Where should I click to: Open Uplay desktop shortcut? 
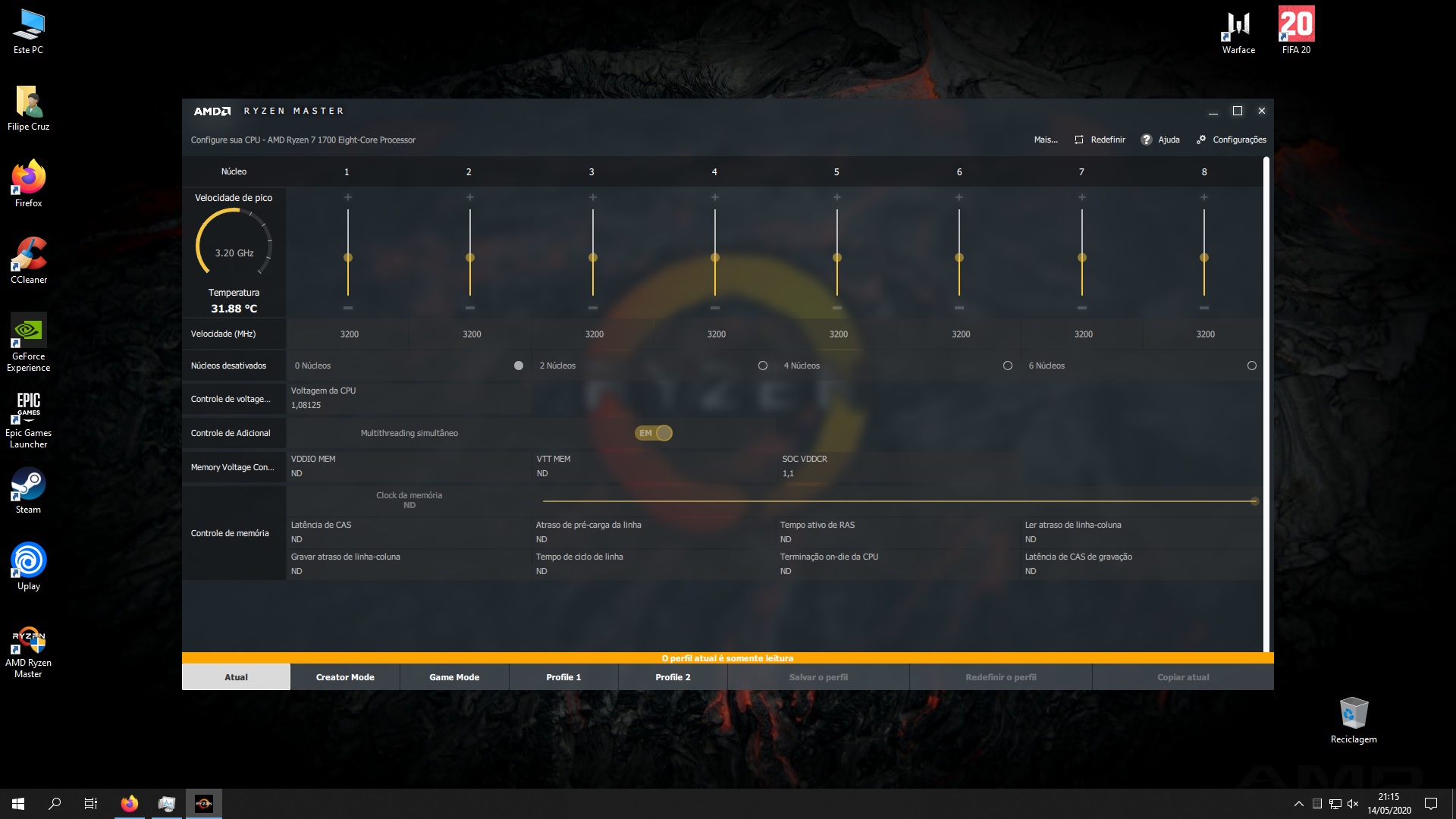pos(29,567)
